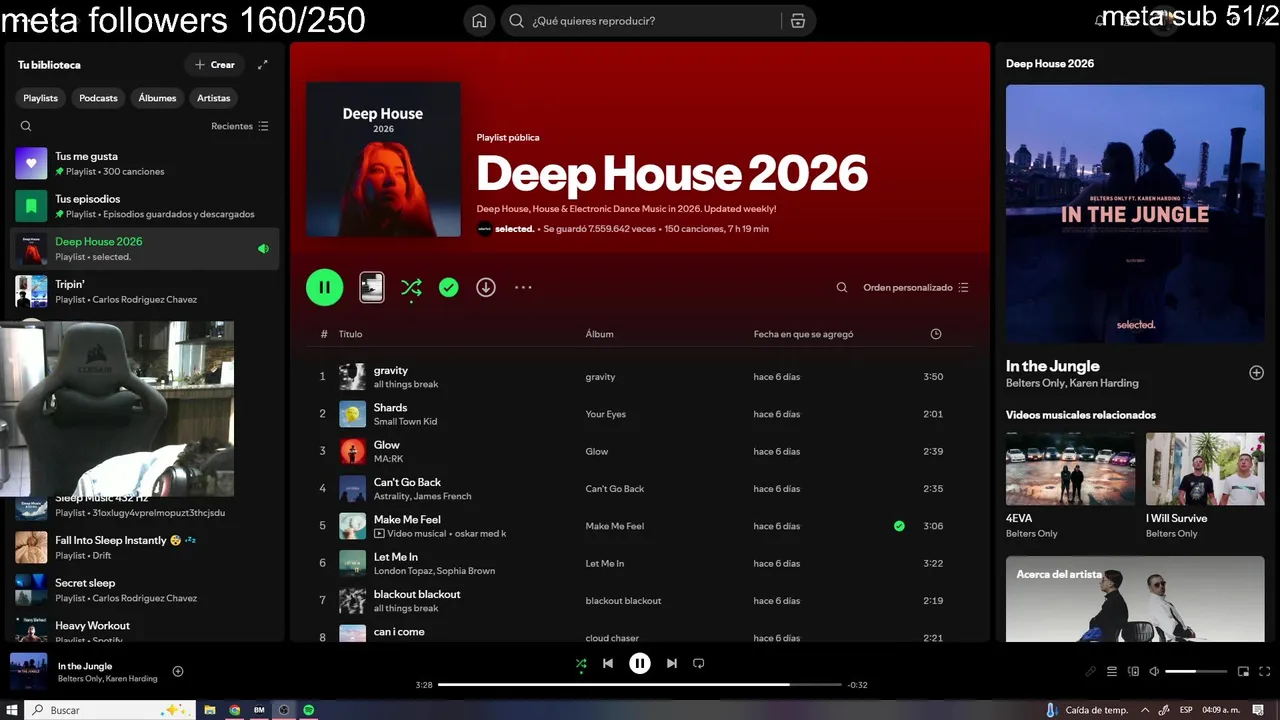
Task: Pause playlist with the big green button
Action: pos(324,287)
